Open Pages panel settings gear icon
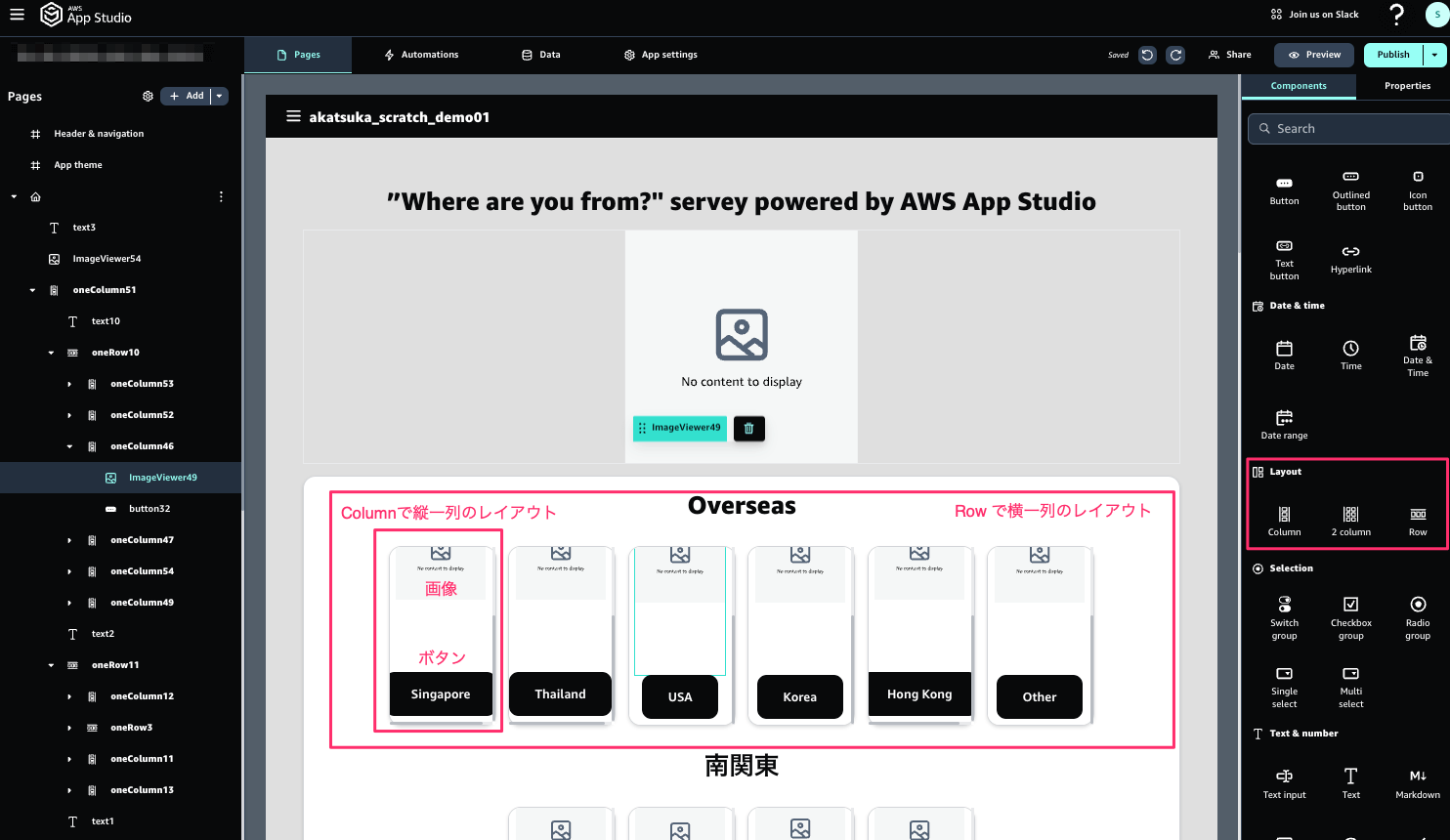1450x840 pixels. 148,96
